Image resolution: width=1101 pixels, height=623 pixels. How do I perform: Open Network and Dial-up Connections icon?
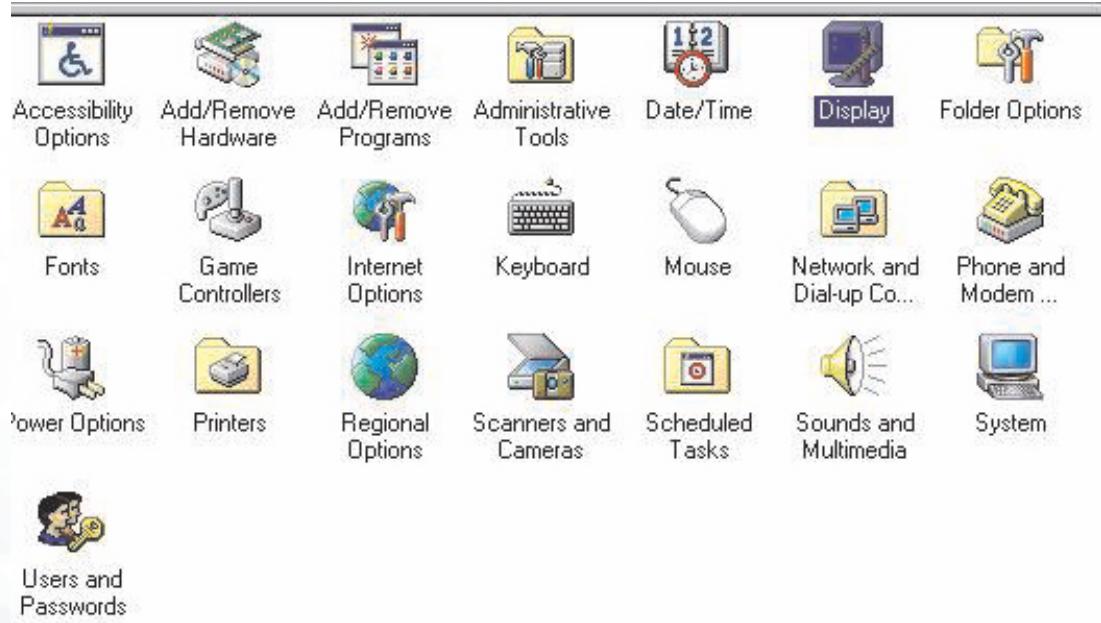pos(854,210)
